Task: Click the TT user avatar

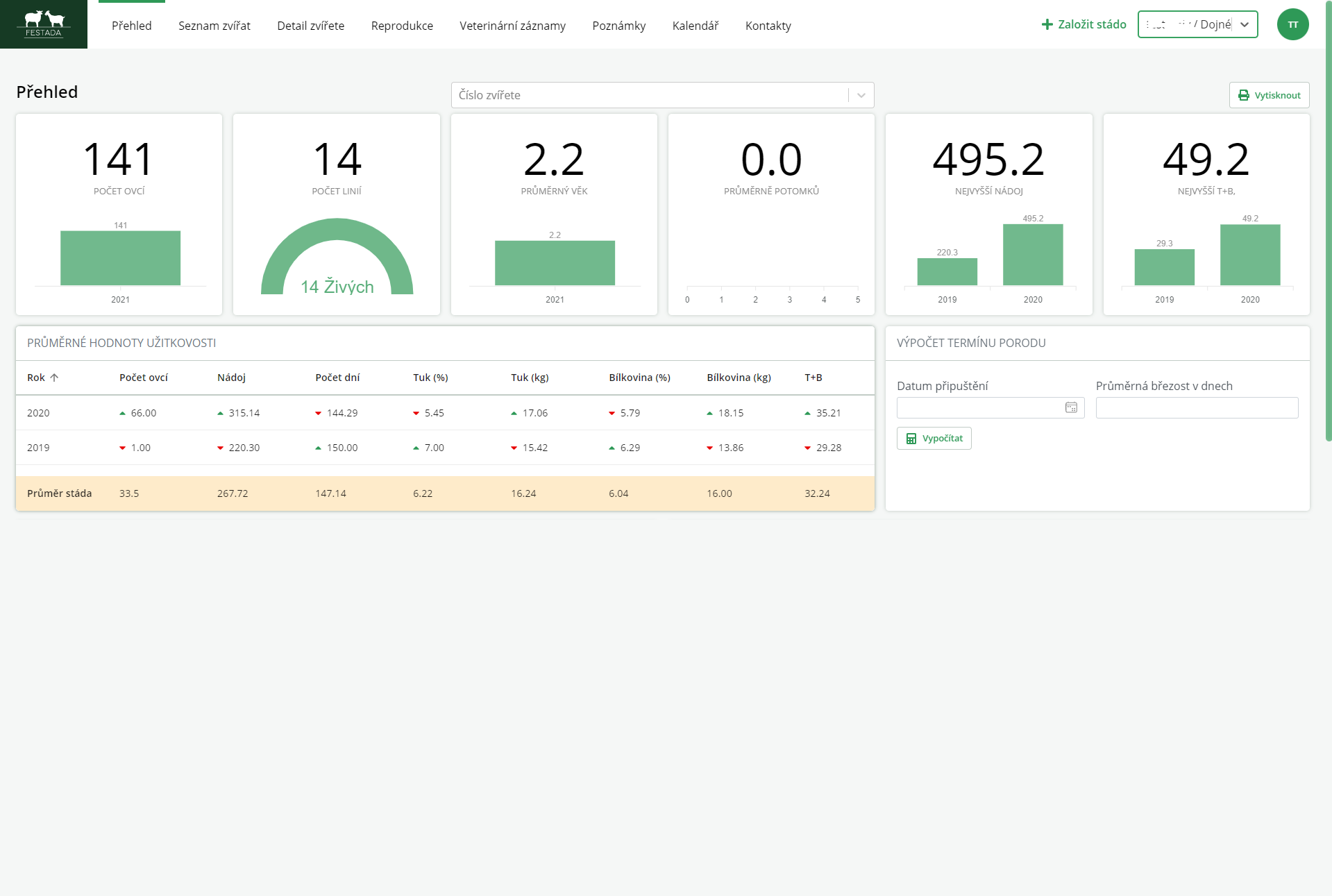Action: [x=1292, y=25]
